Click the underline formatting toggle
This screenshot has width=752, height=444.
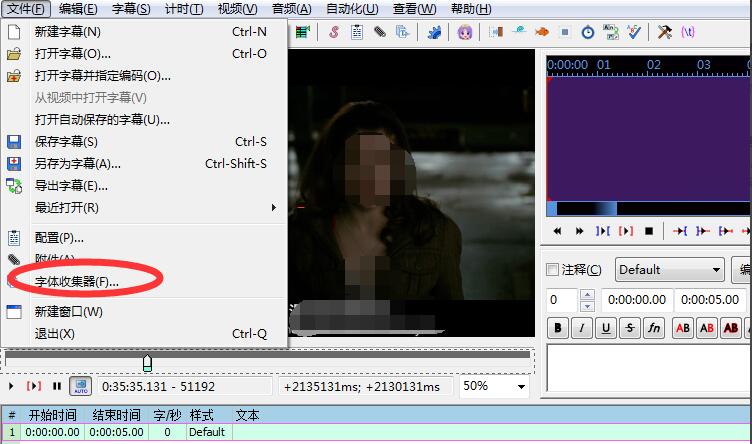pyautogui.click(x=607, y=328)
